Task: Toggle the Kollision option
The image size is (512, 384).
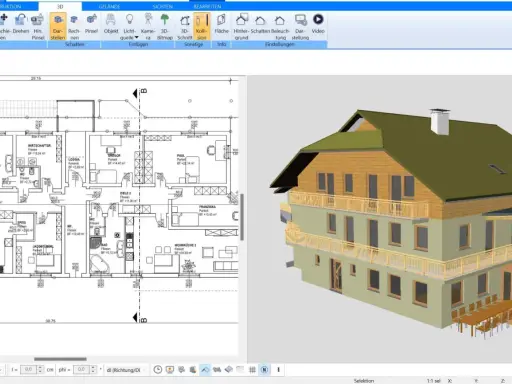Action: (201, 26)
